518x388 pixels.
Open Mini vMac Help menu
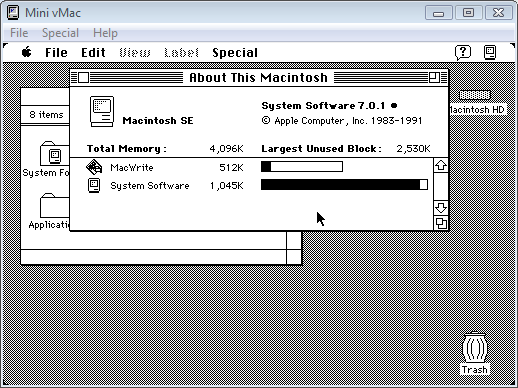(x=105, y=33)
